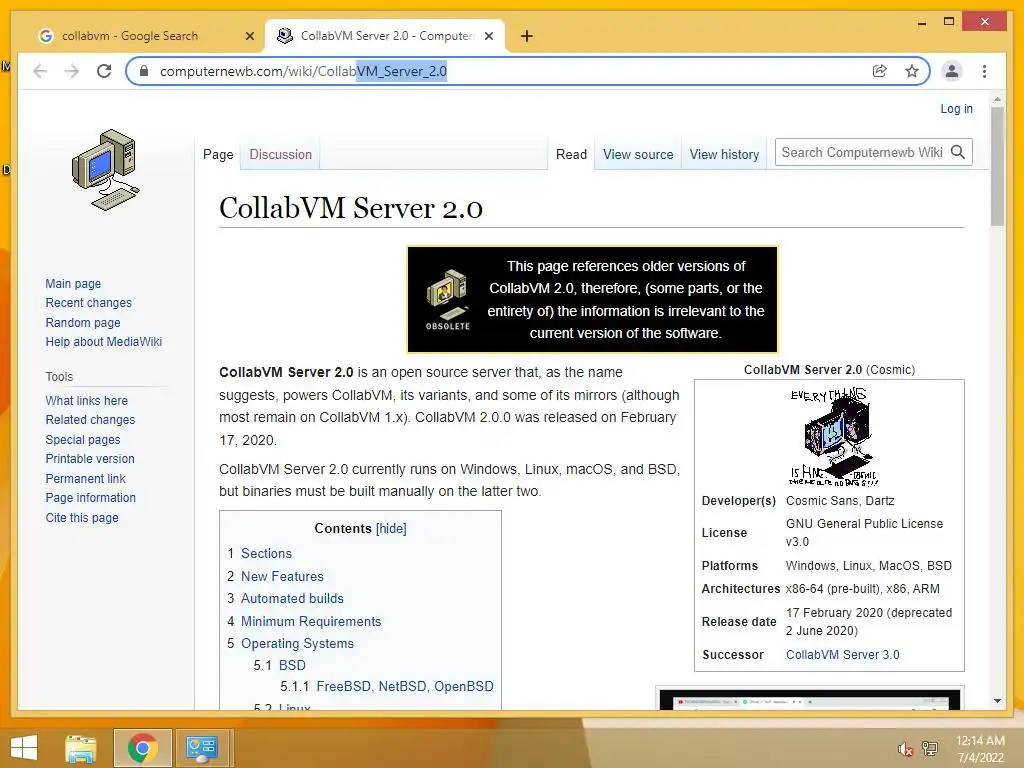Open the View source tab
Viewport: 1024px width, 768px height.
click(638, 155)
